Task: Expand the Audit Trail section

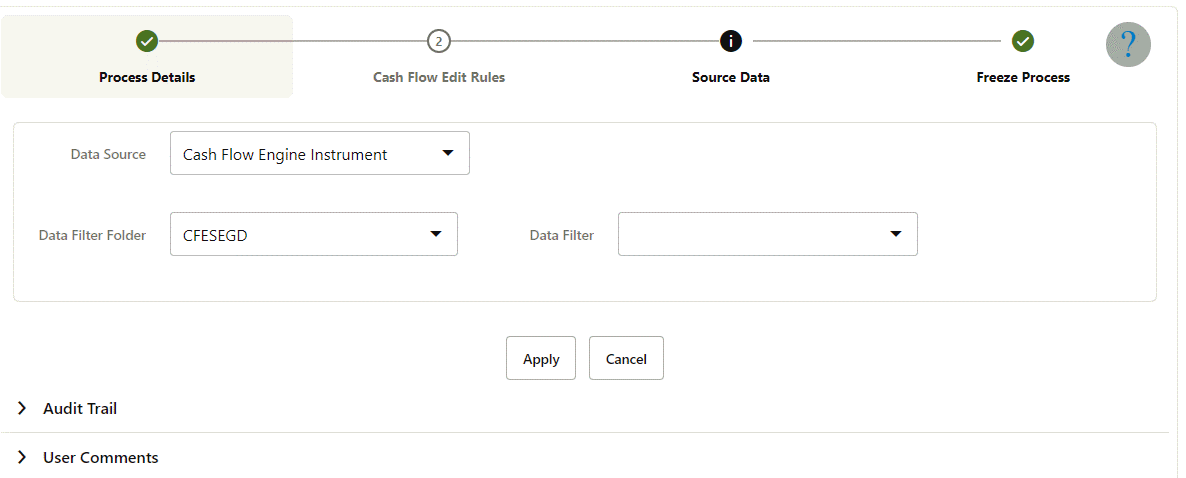Action: tap(79, 408)
